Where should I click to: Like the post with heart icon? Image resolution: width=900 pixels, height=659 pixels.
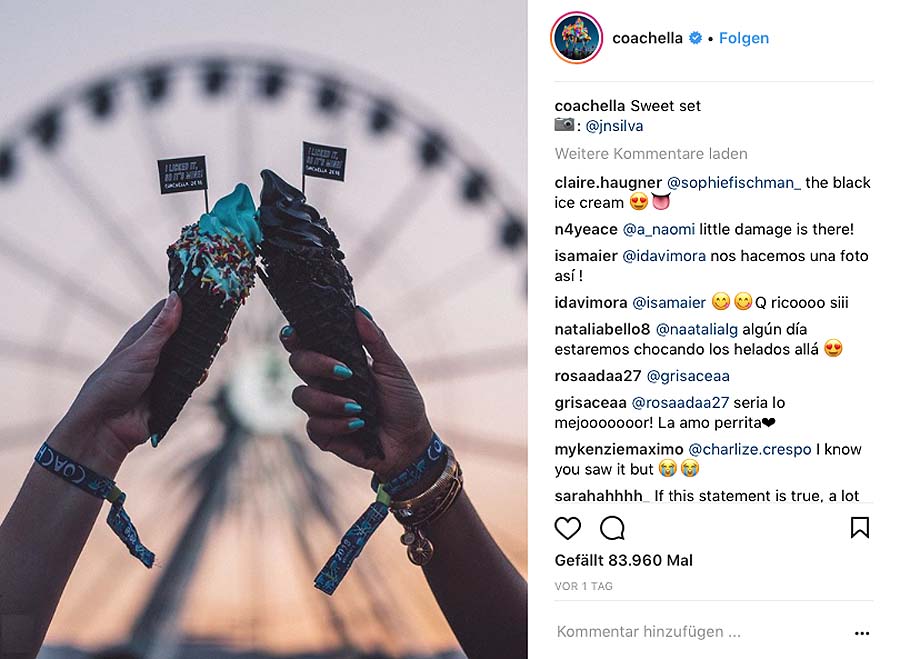(567, 528)
